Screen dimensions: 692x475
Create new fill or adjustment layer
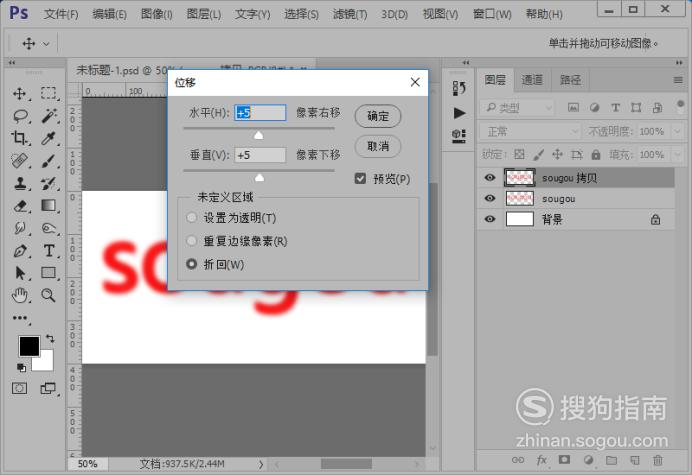coord(588,460)
